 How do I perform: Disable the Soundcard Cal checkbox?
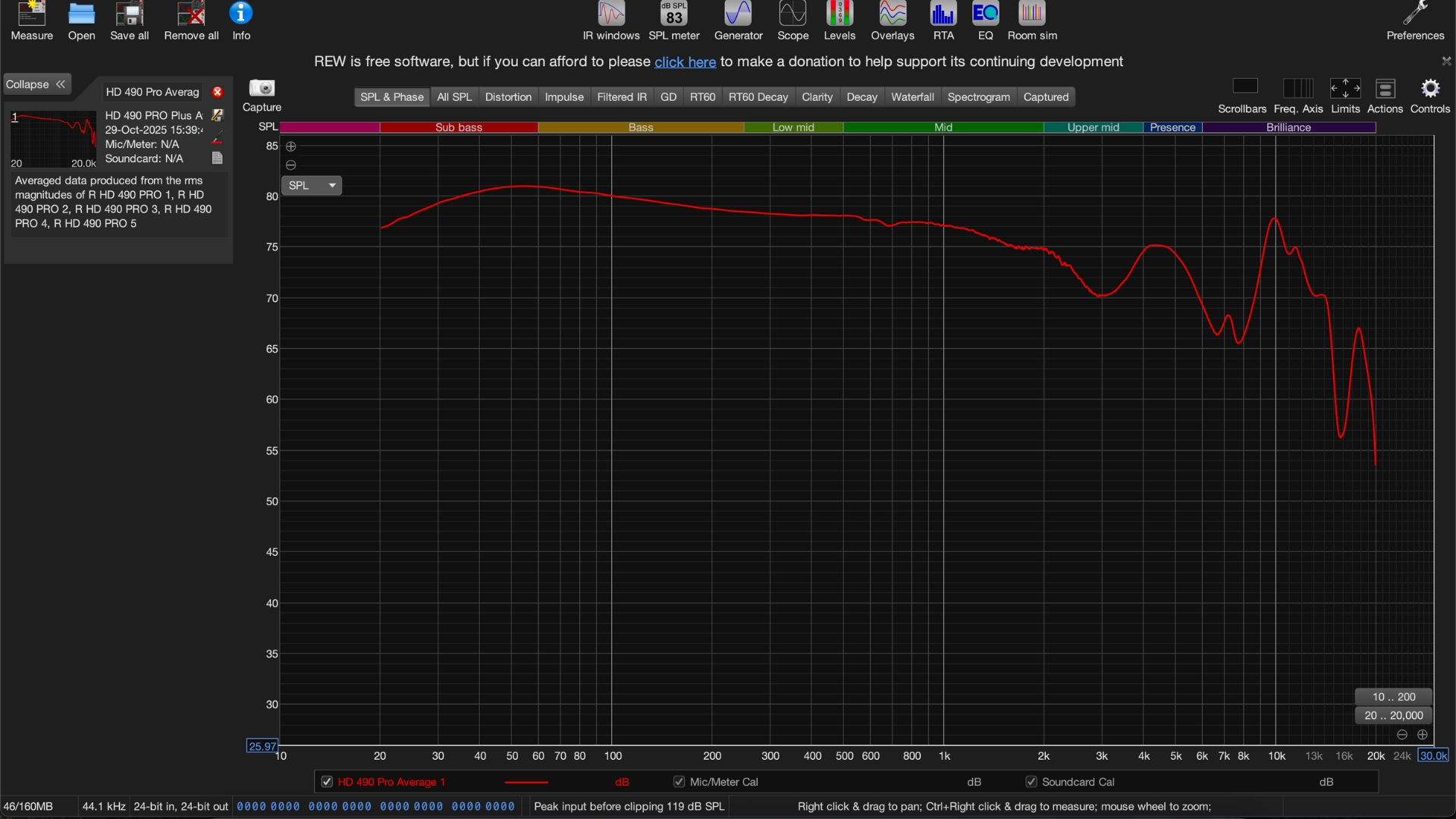[1031, 782]
